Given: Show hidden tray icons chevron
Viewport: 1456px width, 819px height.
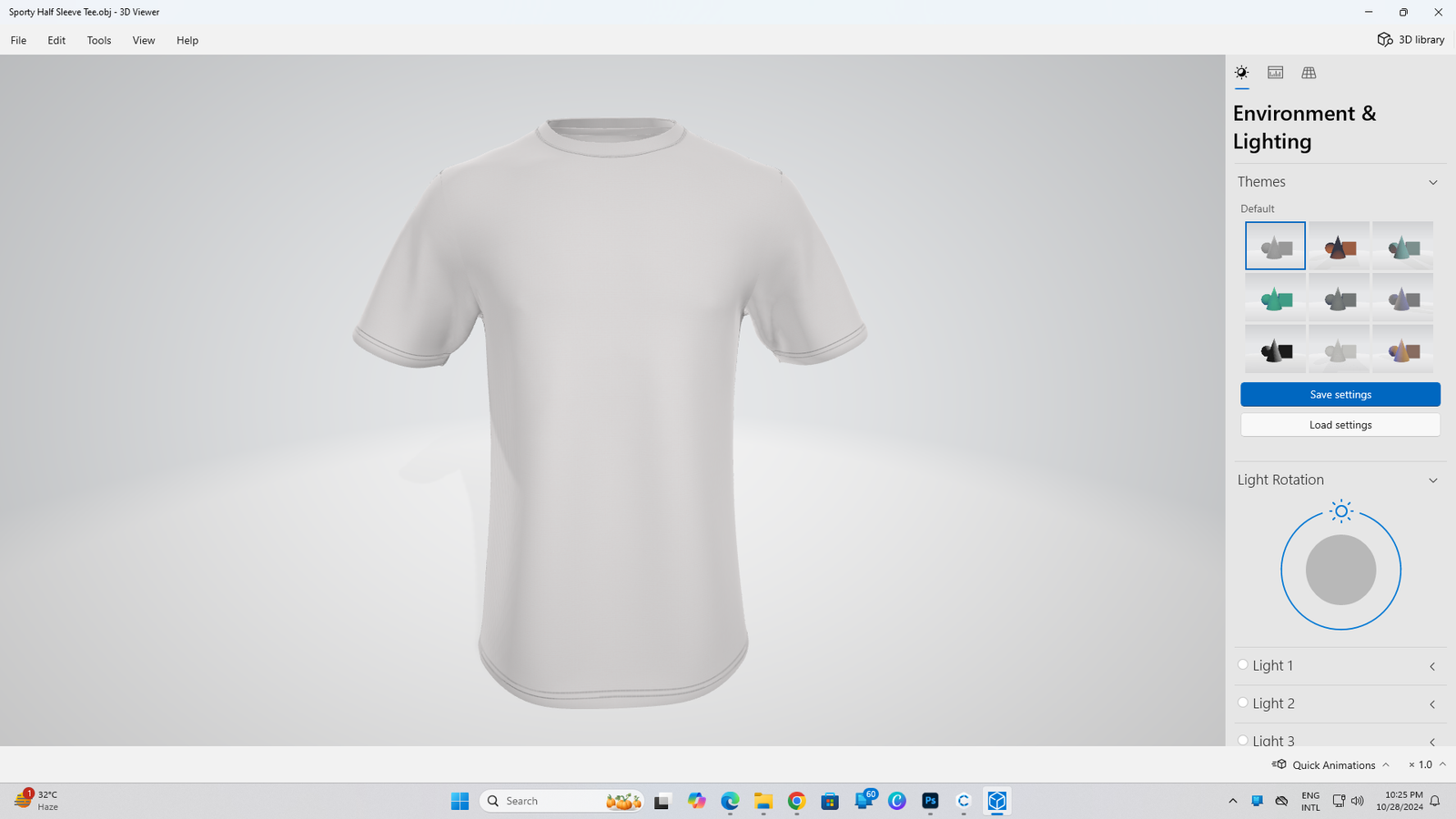Looking at the screenshot, I should tap(1233, 801).
